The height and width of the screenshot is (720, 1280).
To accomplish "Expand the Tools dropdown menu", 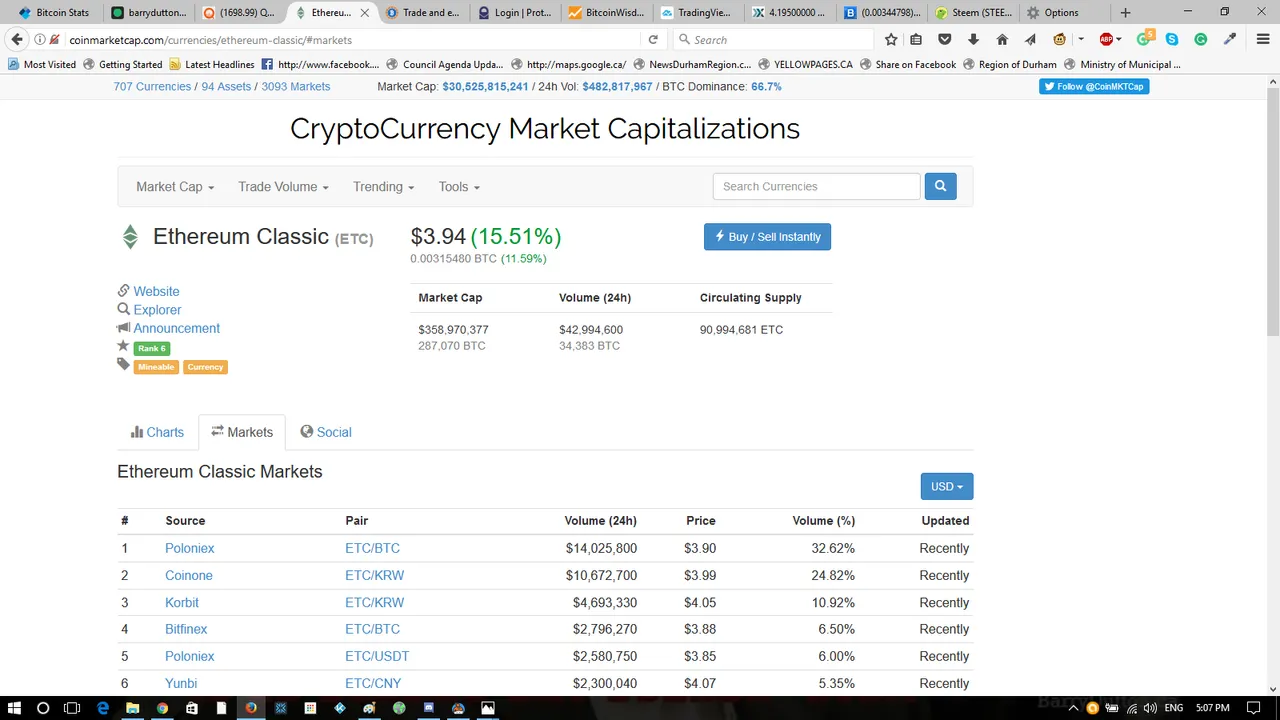I will click(459, 187).
